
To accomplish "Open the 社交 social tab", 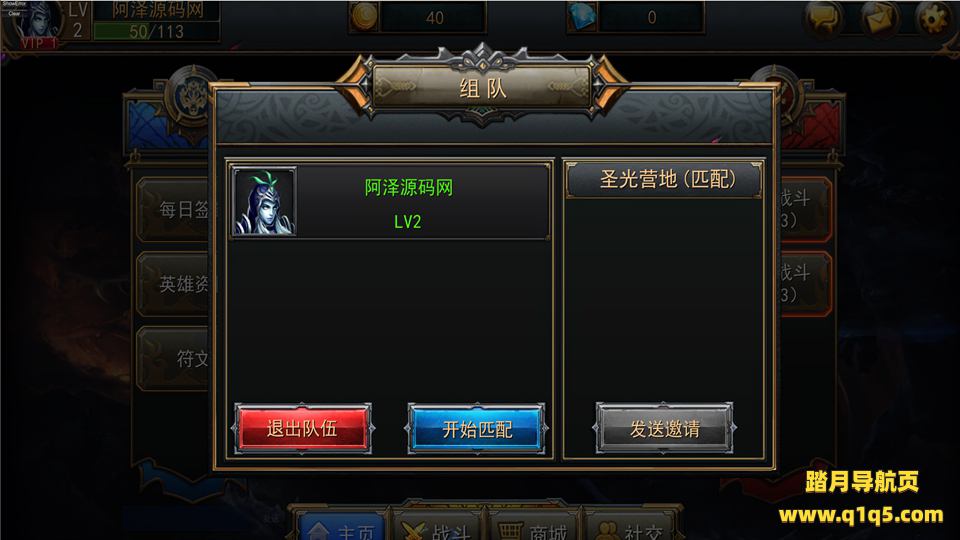I will pyautogui.click(x=629, y=527).
